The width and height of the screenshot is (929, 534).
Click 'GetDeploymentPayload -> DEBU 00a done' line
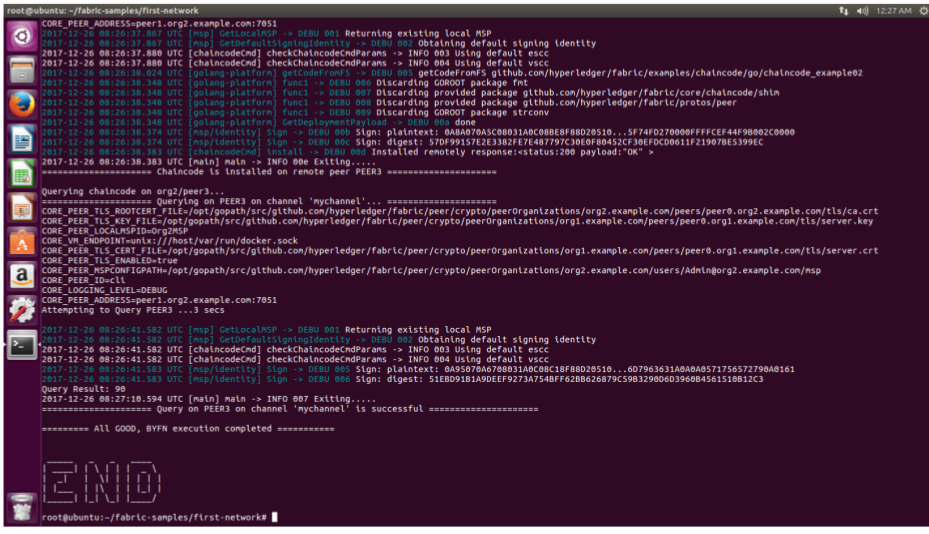tap(258, 122)
